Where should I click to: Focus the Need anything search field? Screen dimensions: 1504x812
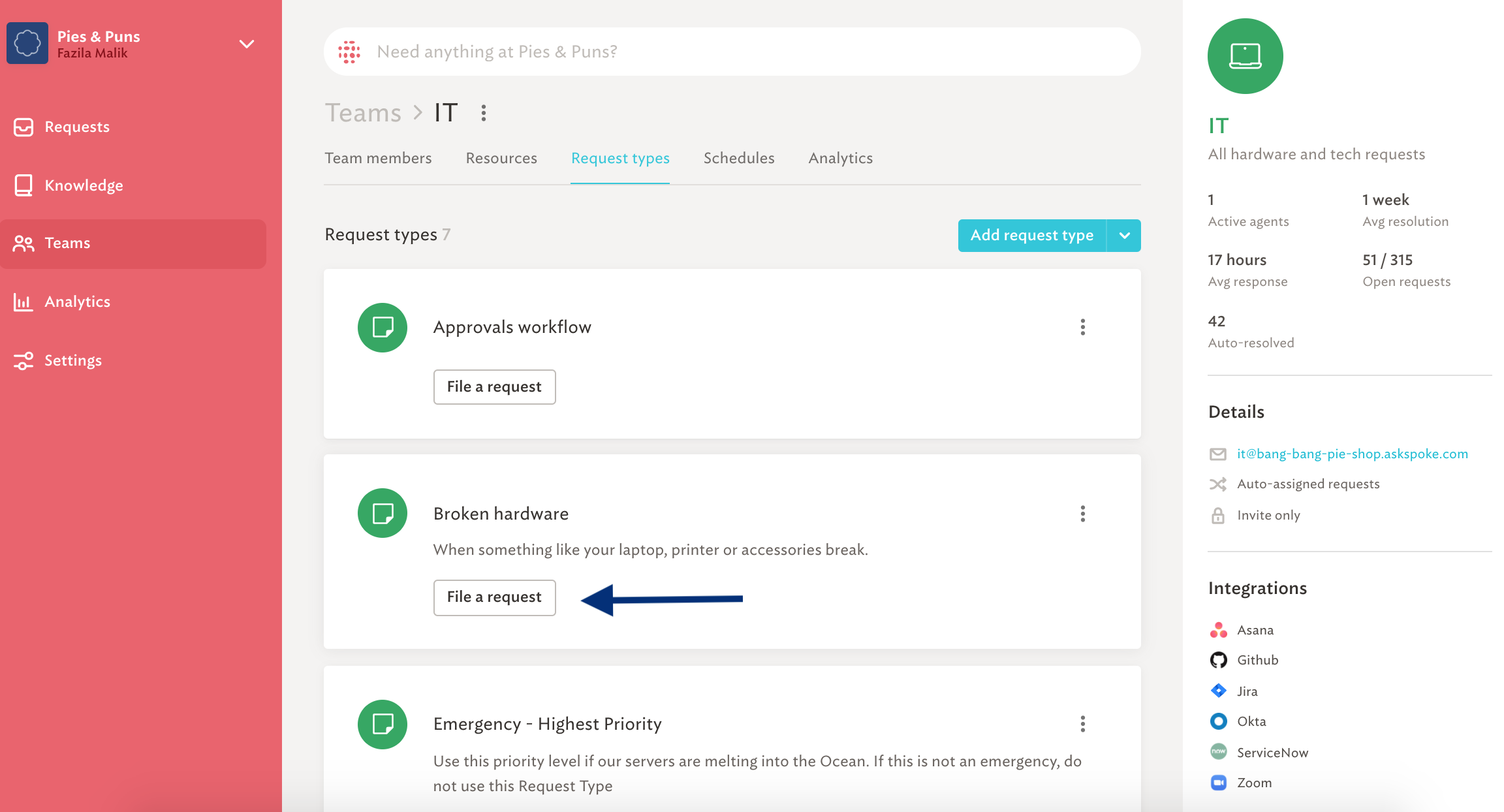click(732, 52)
